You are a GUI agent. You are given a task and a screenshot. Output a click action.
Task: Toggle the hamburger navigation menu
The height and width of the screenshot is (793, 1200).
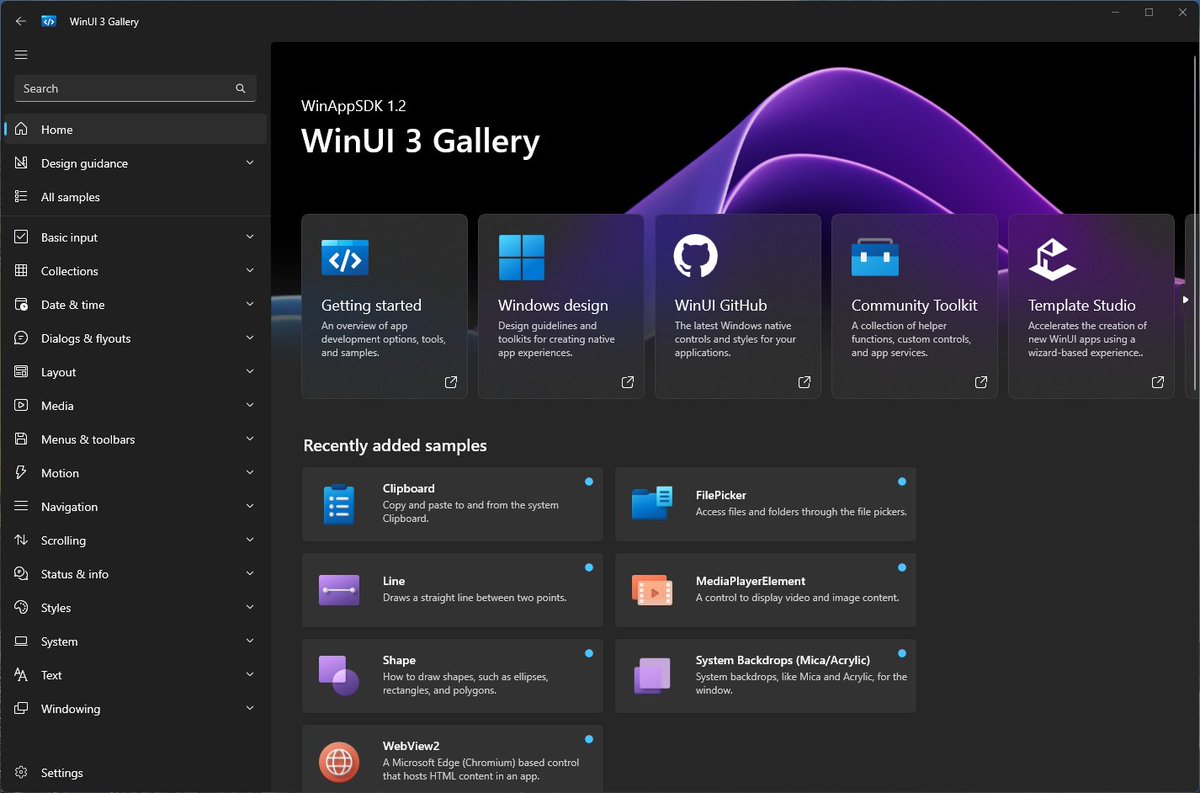pyautogui.click(x=21, y=55)
